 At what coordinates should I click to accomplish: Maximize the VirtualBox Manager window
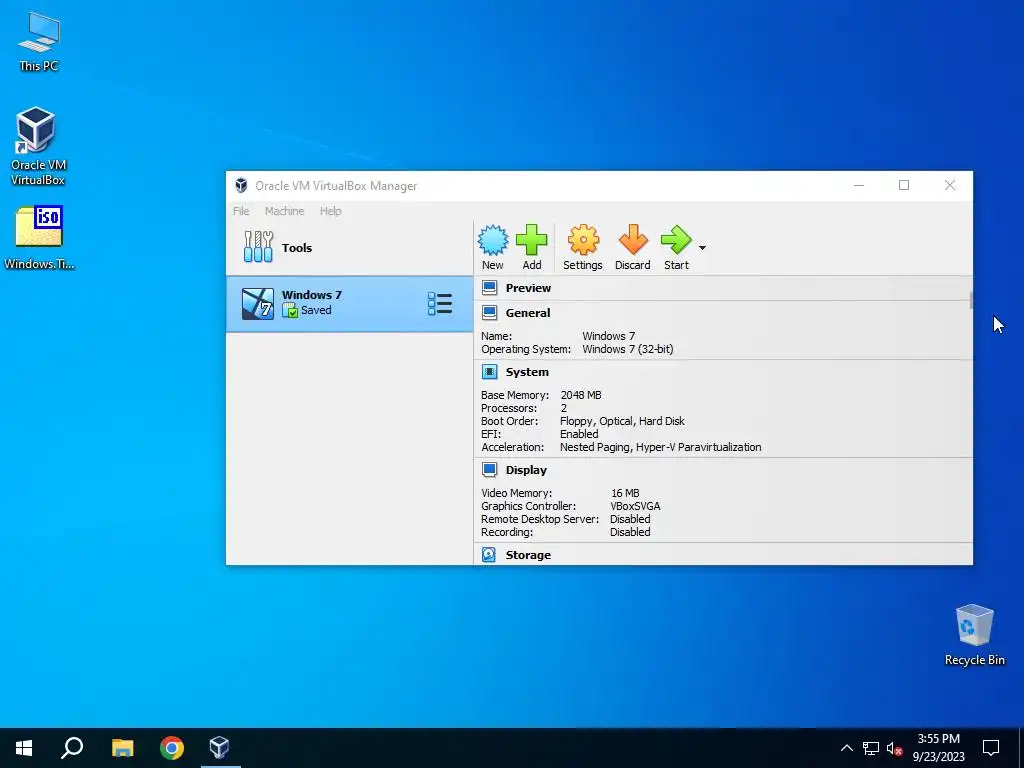click(904, 185)
